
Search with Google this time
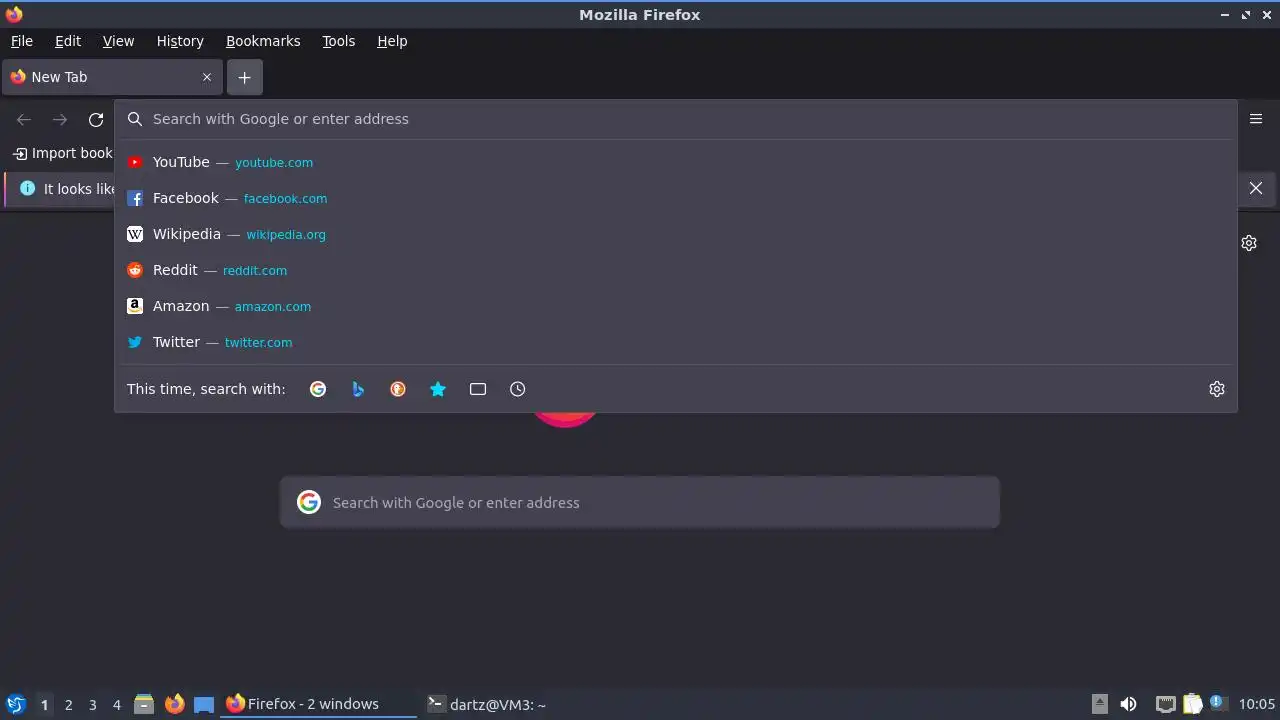pos(318,389)
